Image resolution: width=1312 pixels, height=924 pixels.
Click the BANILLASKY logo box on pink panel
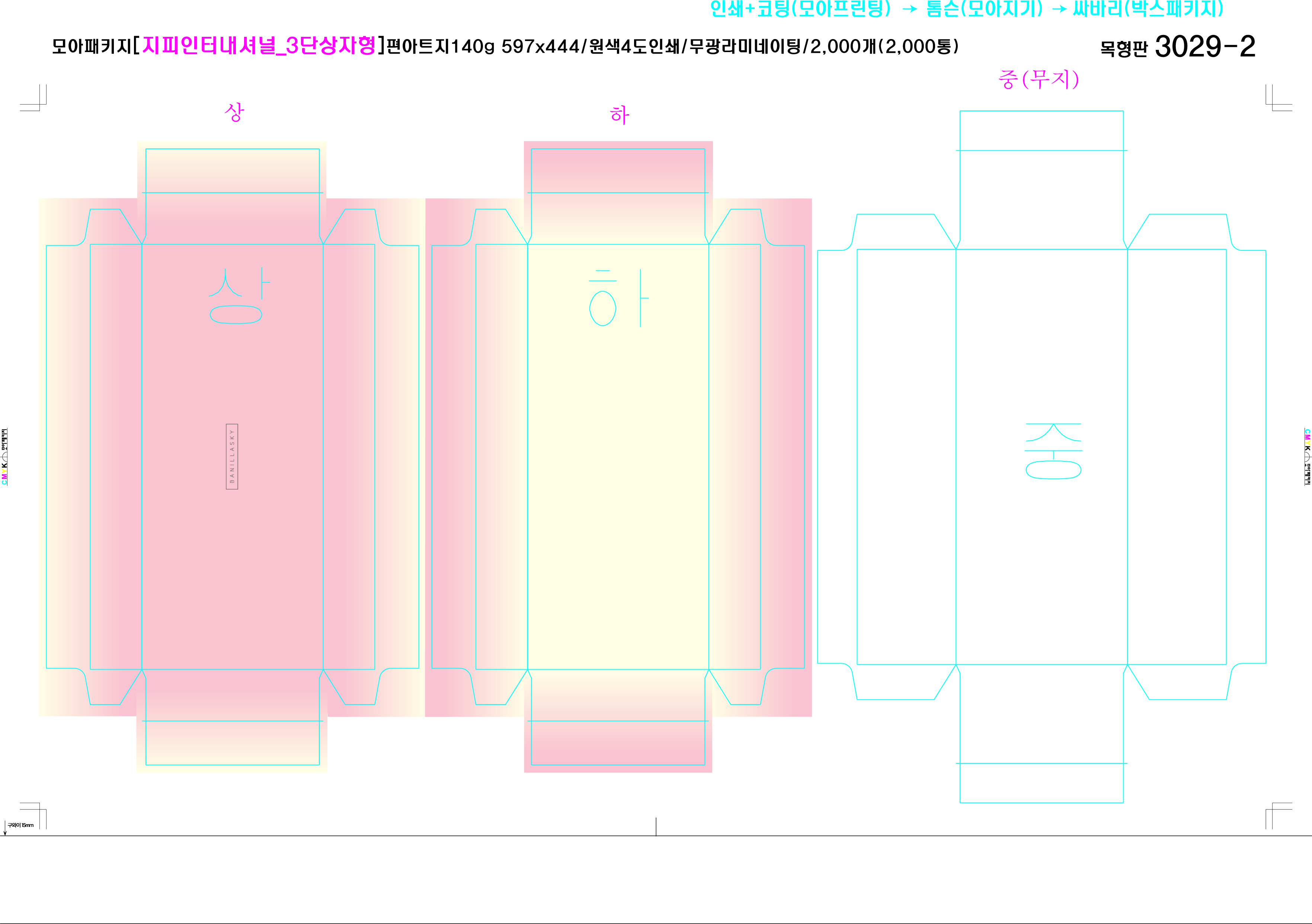tap(232, 456)
